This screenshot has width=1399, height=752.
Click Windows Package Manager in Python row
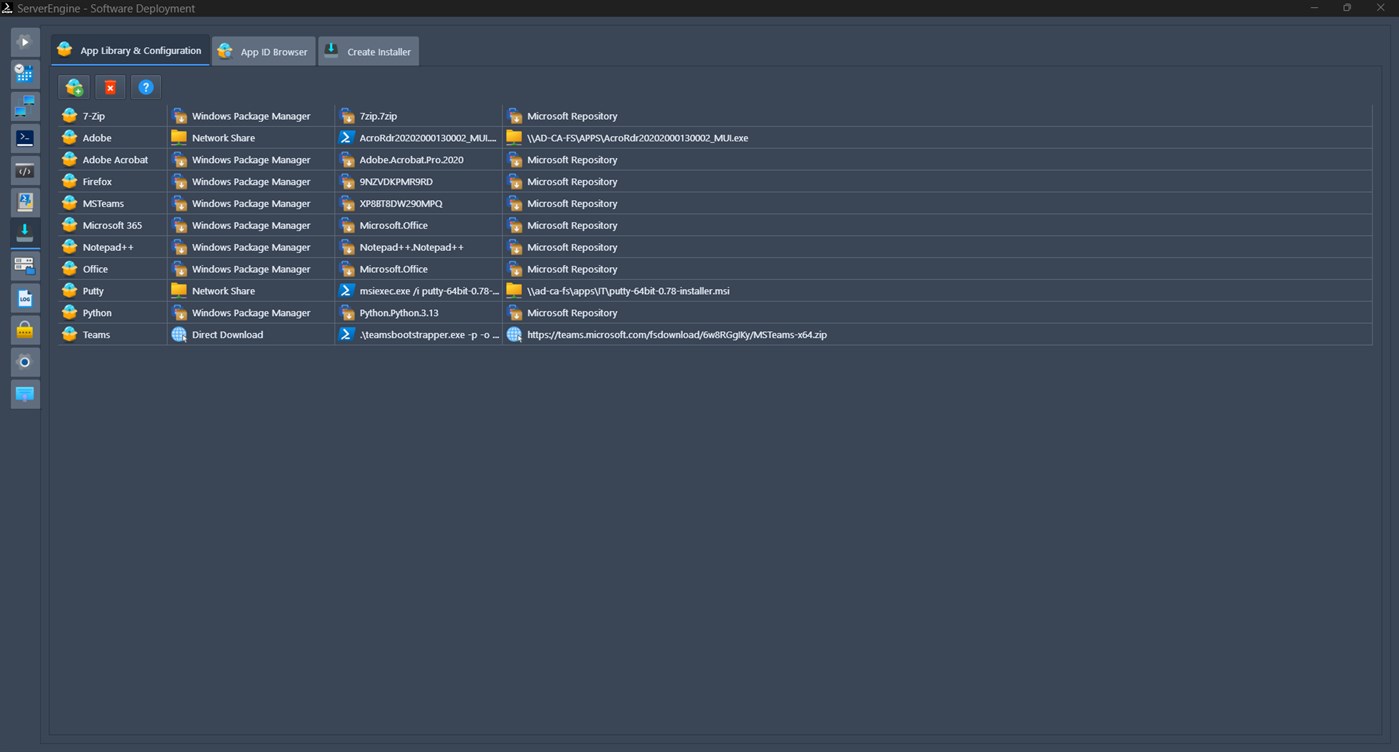[251, 313]
